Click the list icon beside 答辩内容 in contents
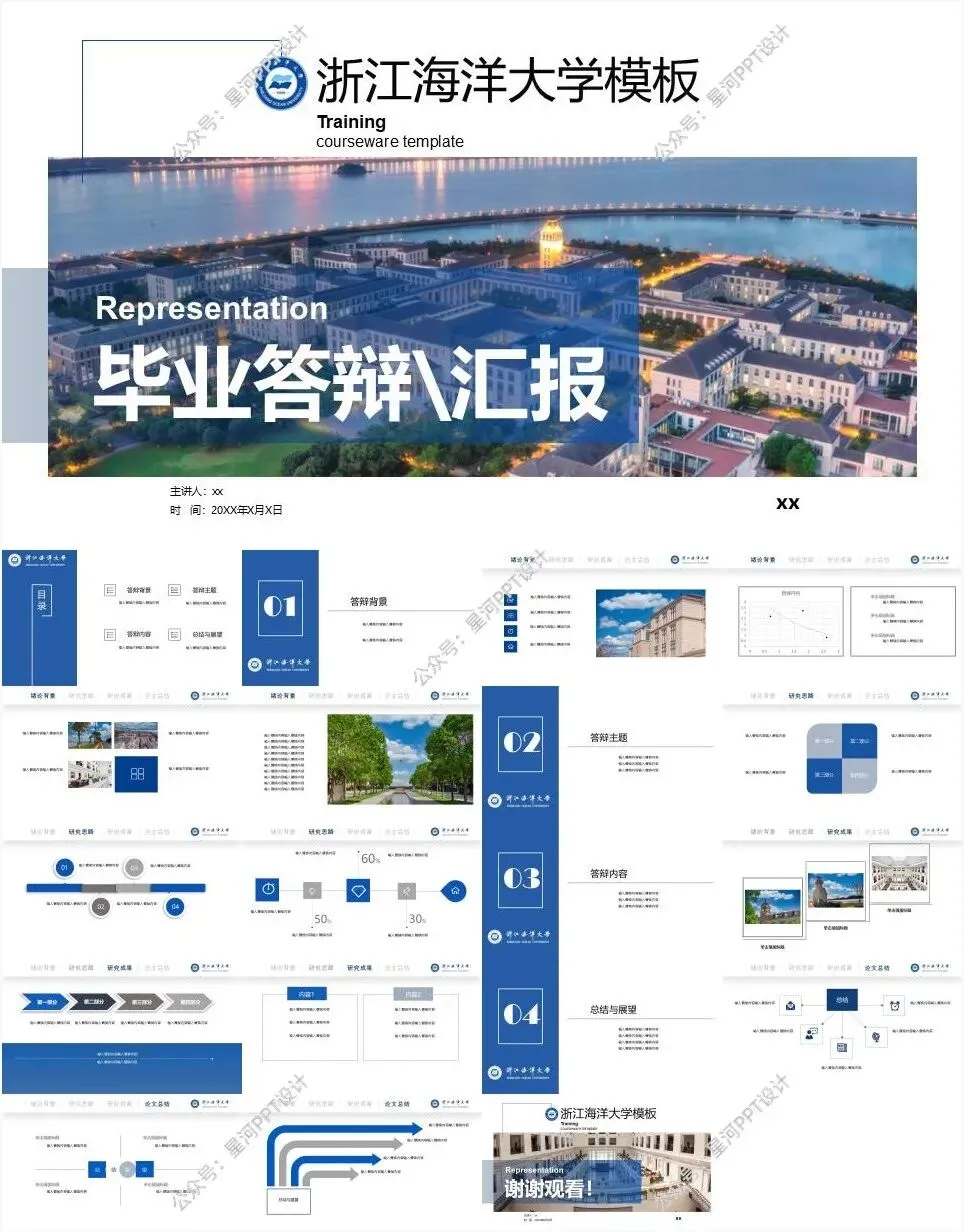 [x=110, y=634]
